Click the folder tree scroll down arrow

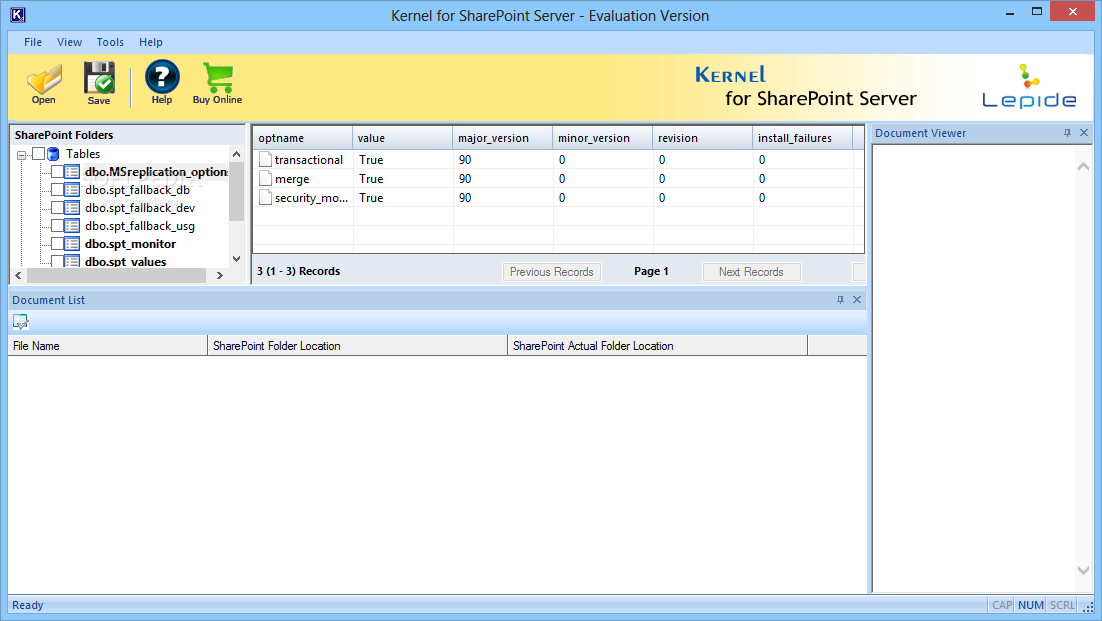237,259
